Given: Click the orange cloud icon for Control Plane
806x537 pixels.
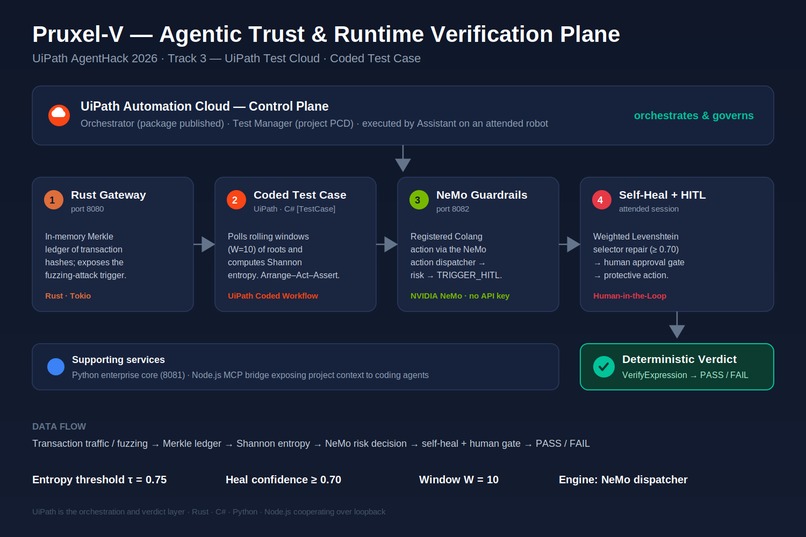Looking at the screenshot, I should point(59,115).
